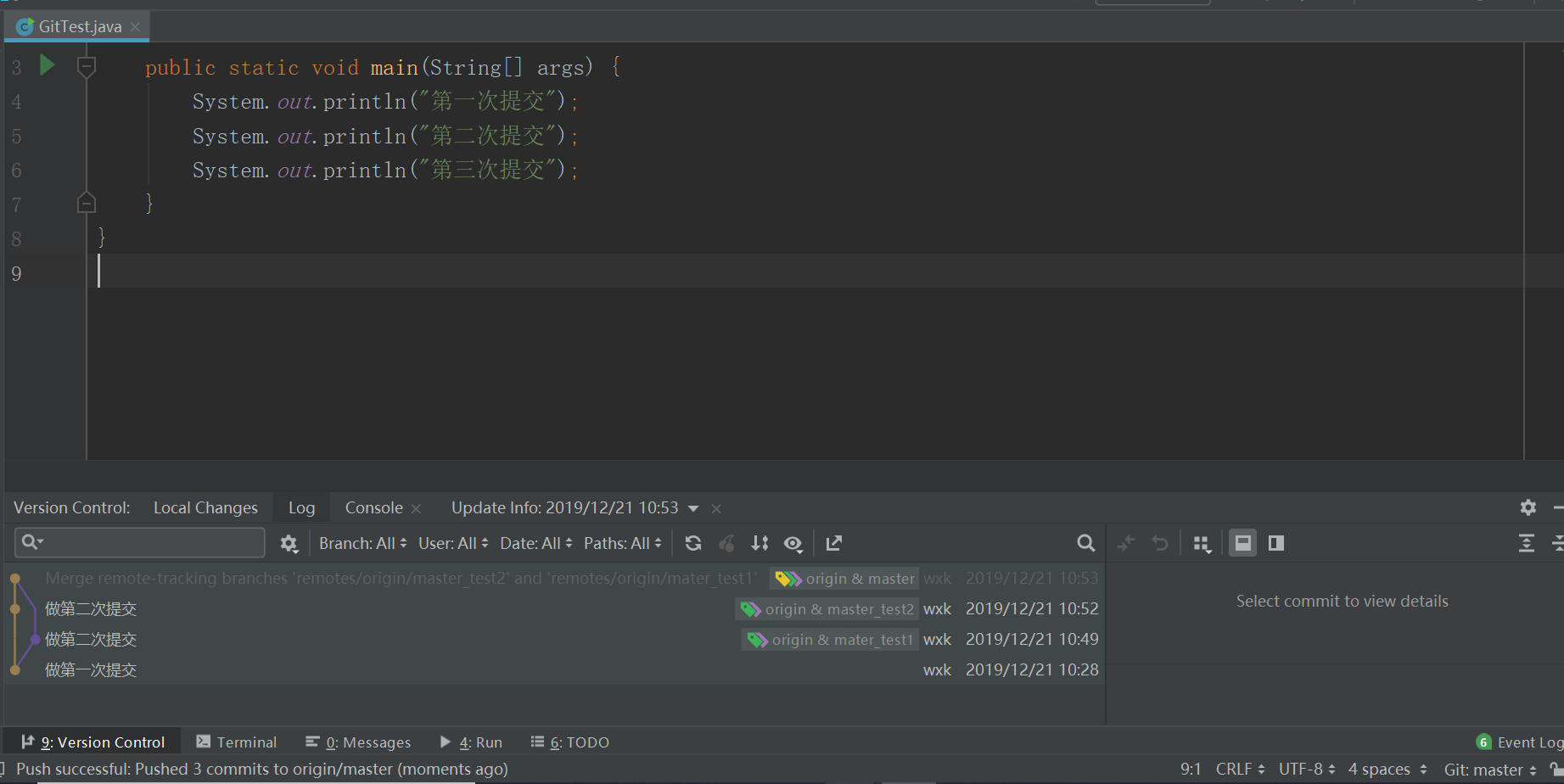1564x784 pixels.
Task: Click expand all icon in details pane
Action: (1526, 543)
